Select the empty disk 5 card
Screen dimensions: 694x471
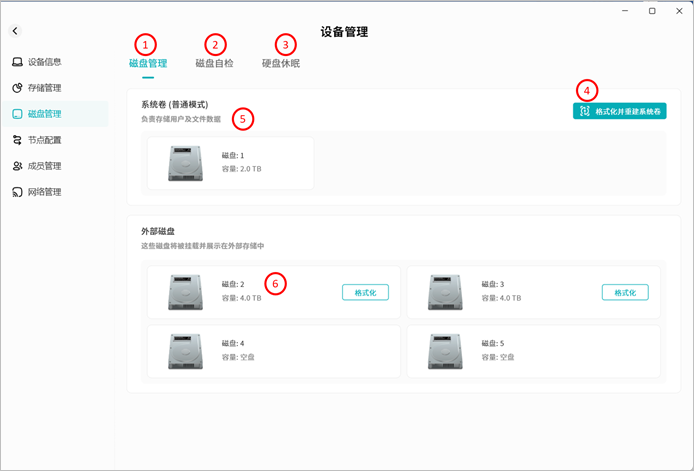(533, 350)
